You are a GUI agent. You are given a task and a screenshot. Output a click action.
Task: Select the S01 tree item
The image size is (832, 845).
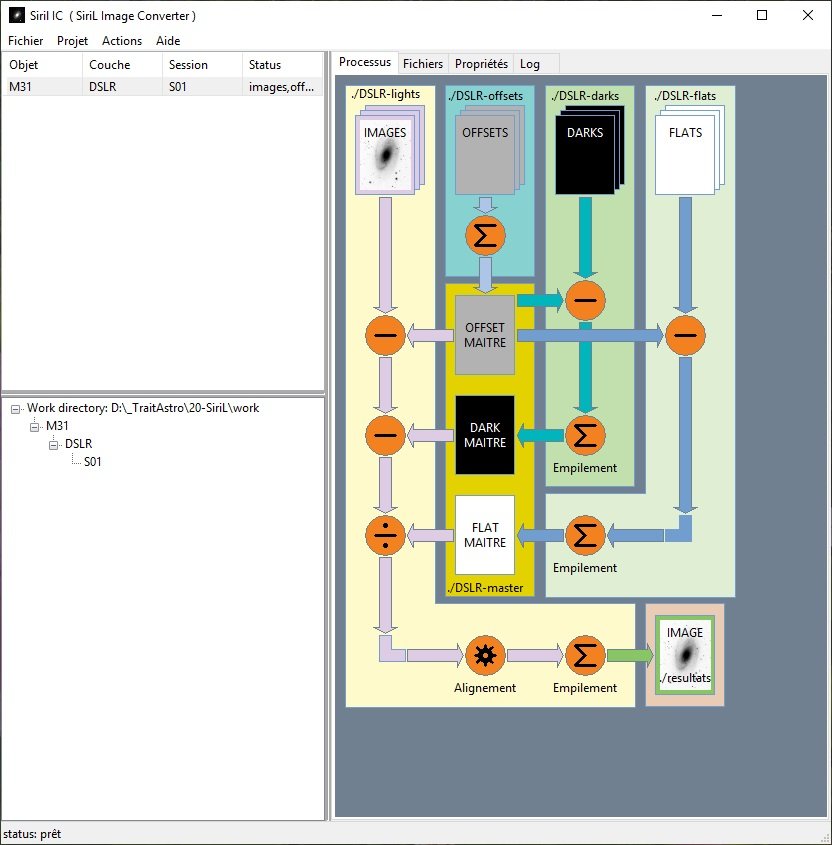pyautogui.click(x=92, y=462)
